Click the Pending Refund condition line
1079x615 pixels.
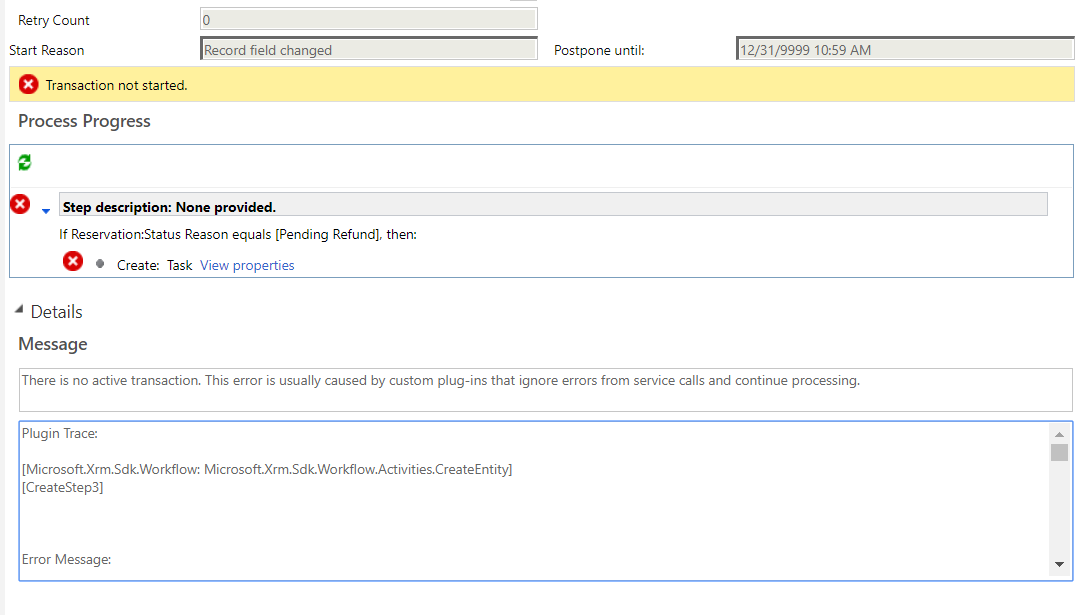238,235
